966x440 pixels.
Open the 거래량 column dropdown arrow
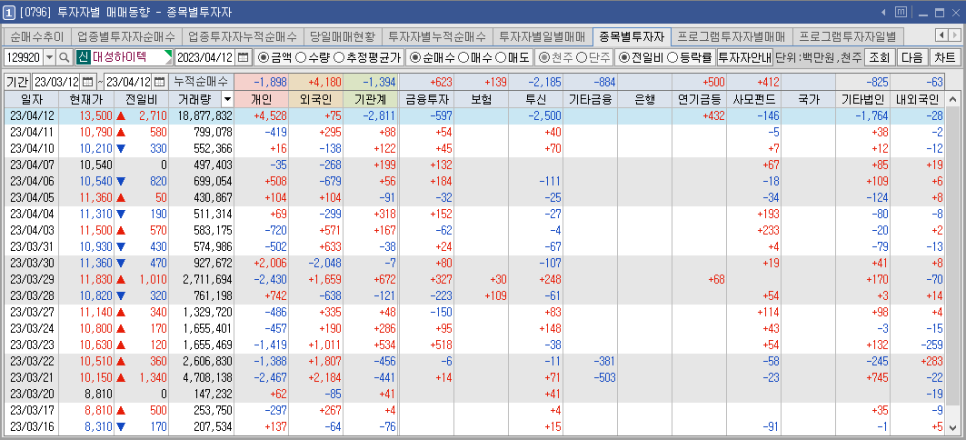227,100
